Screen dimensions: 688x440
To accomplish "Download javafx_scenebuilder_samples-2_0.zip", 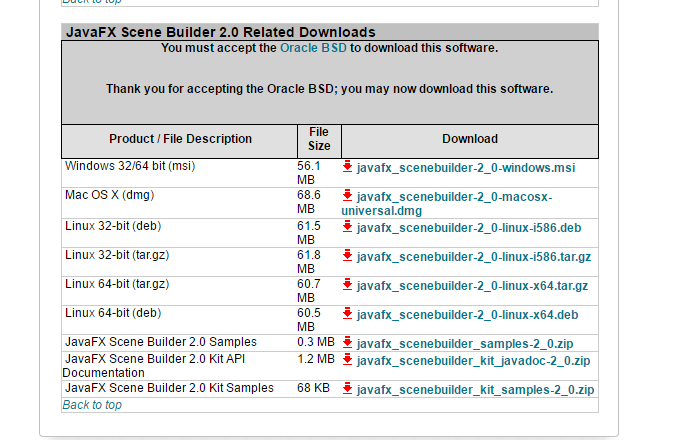I will click(465, 344).
